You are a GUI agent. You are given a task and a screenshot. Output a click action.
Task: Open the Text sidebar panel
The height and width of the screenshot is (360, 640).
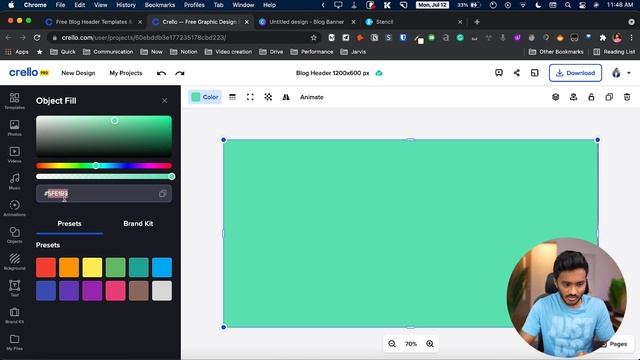coord(14,288)
